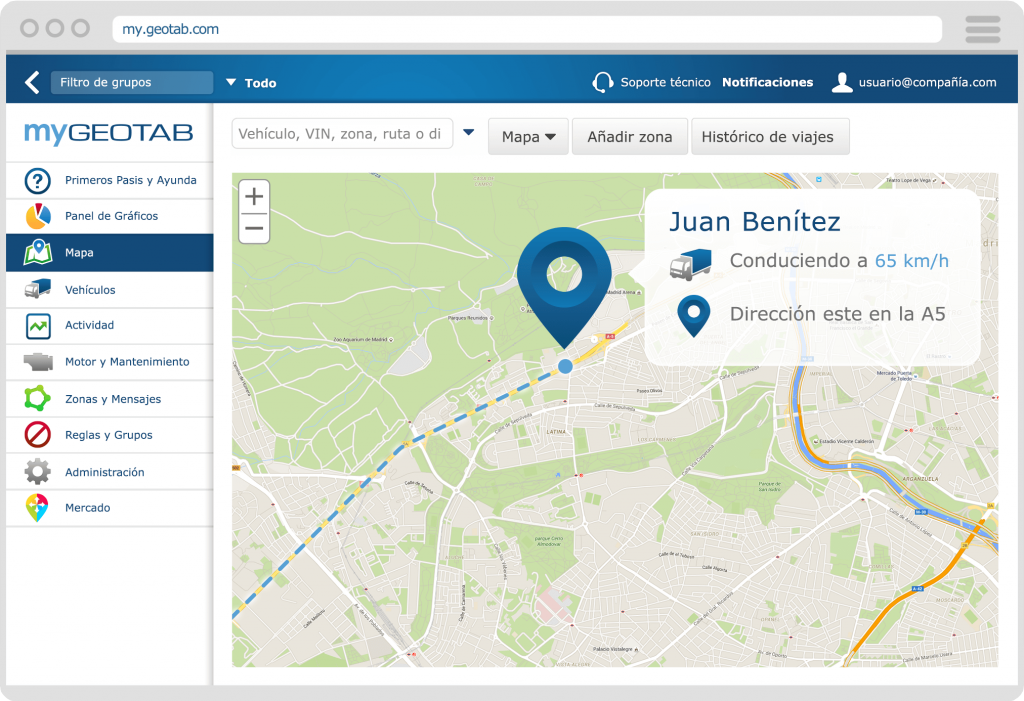Click the help question mark icon
1024x701 pixels.
tap(37, 180)
